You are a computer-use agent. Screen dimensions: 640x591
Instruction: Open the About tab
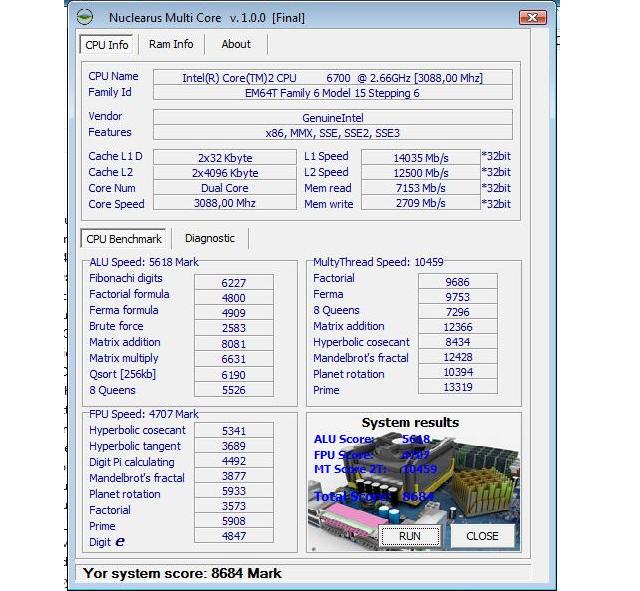coord(236,44)
